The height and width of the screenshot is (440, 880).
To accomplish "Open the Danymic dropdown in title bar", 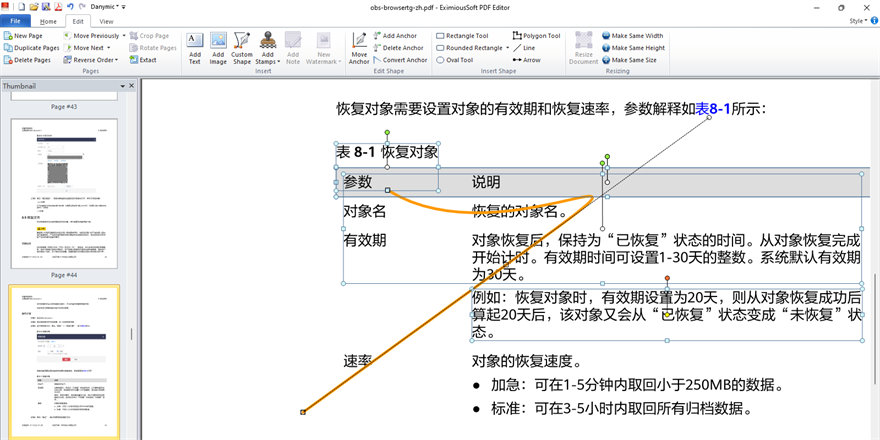I will (105, 7).
